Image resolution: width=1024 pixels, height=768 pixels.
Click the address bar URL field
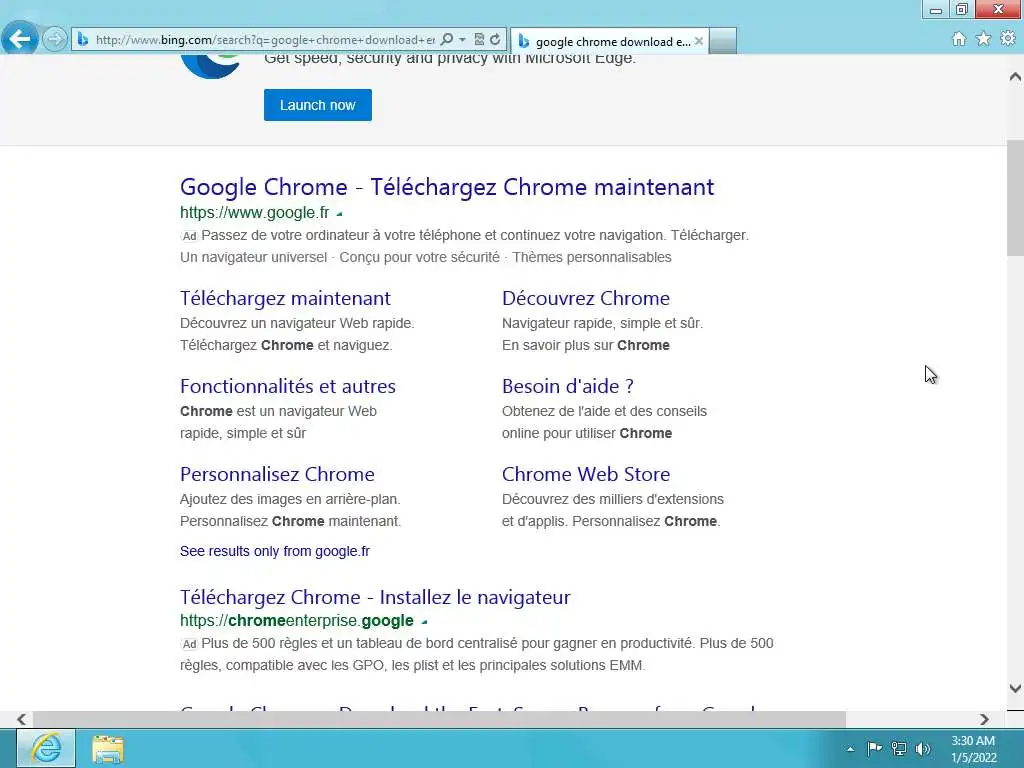(x=264, y=40)
